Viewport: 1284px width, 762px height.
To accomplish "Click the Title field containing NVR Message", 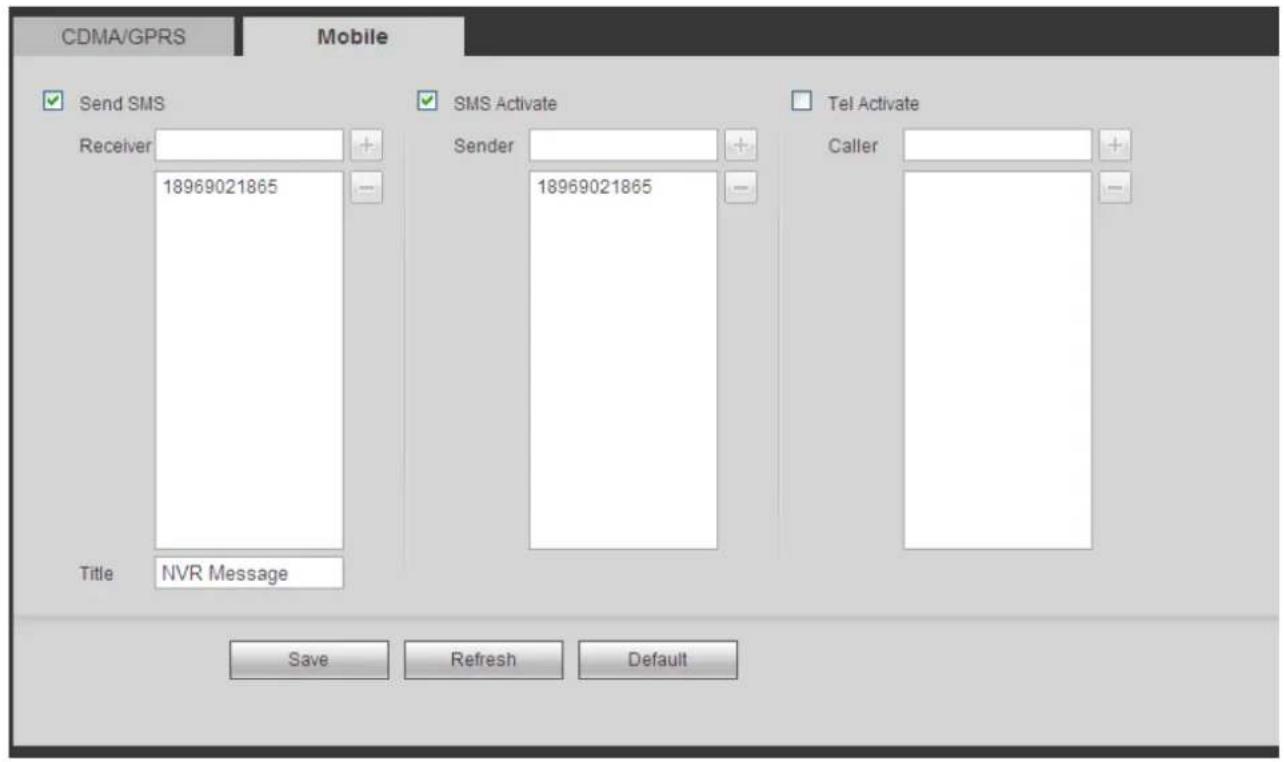I will point(249,573).
